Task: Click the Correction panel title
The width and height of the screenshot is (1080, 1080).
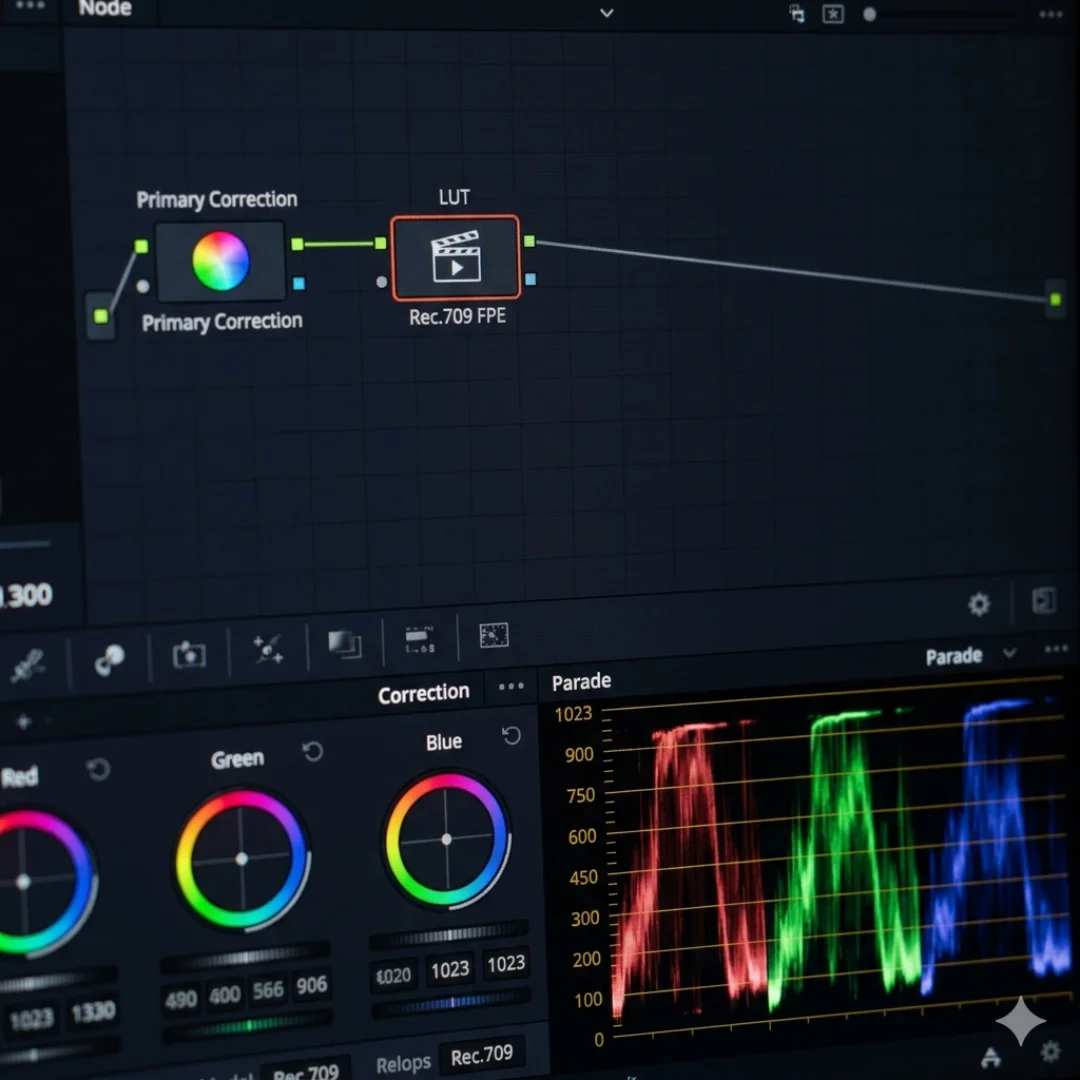Action: (x=424, y=694)
